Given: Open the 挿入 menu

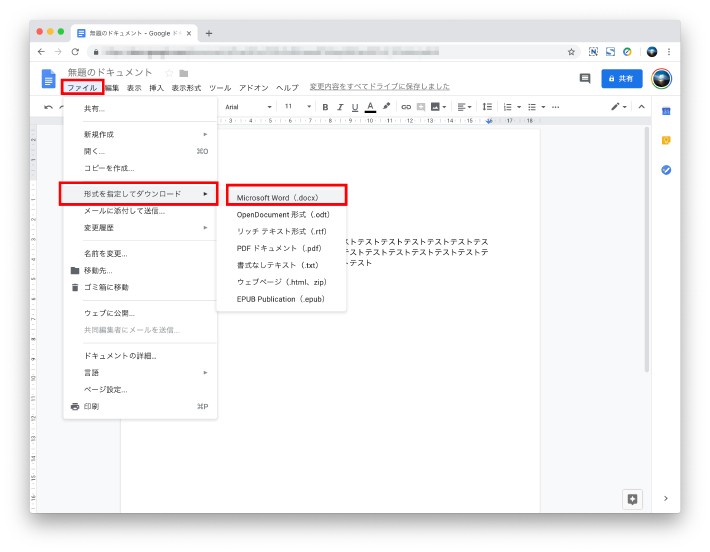Looking at the screenshot, I should point(156,88).
